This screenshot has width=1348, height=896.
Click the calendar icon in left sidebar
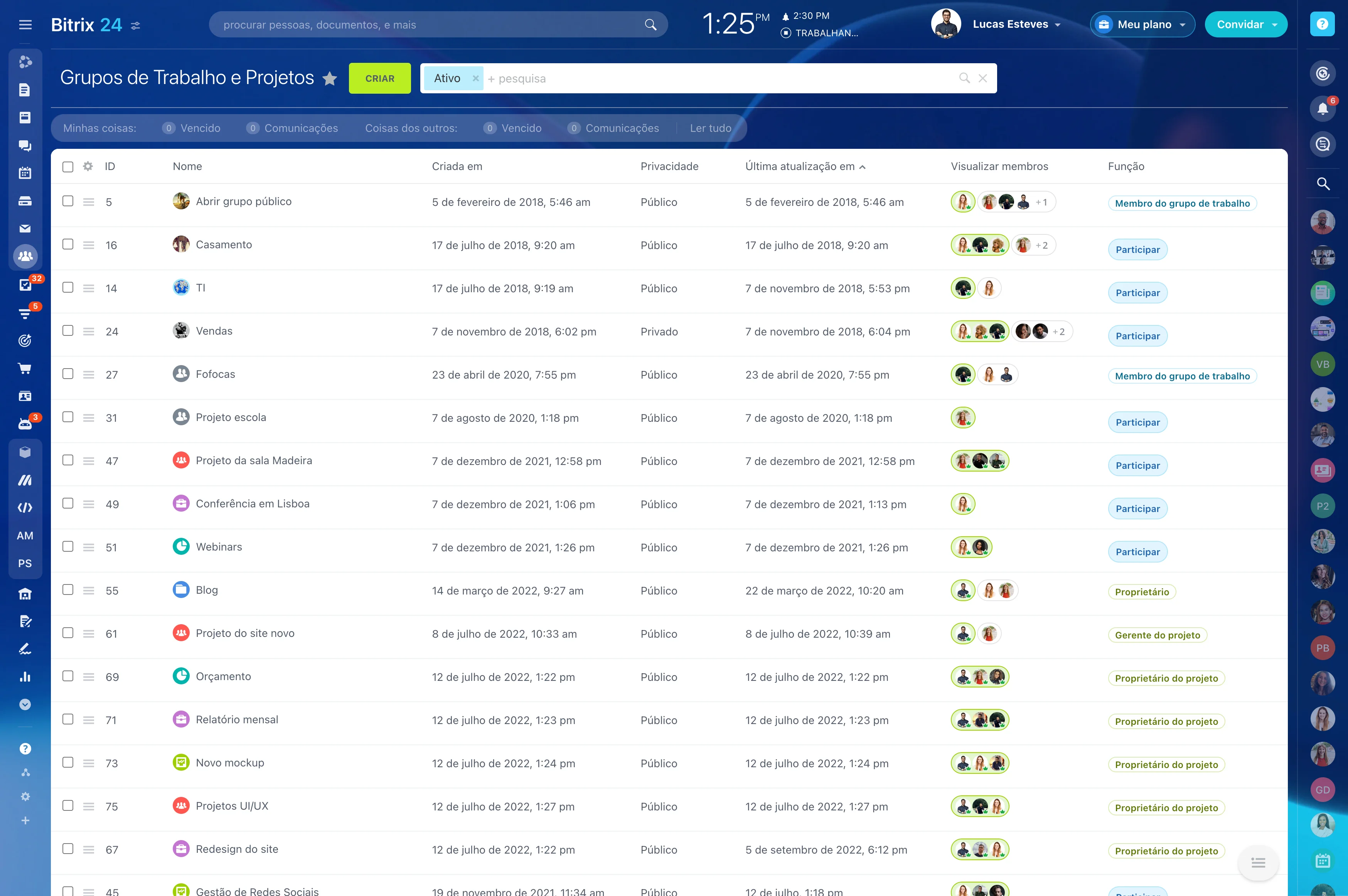tap(25, 173)
